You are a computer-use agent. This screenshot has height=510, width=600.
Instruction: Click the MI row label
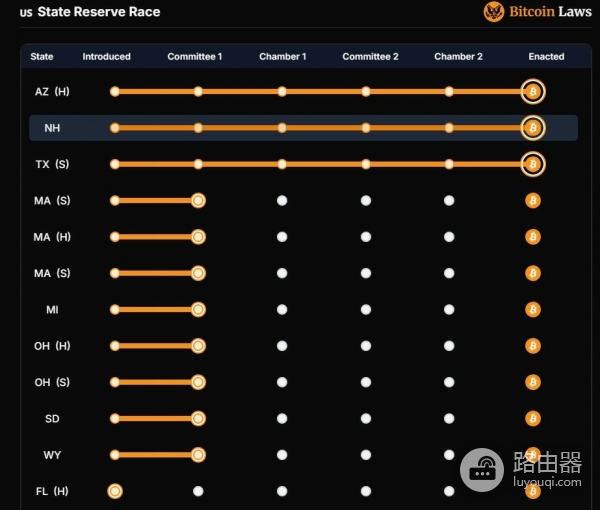pyautogui.click(x=52, y=310)
